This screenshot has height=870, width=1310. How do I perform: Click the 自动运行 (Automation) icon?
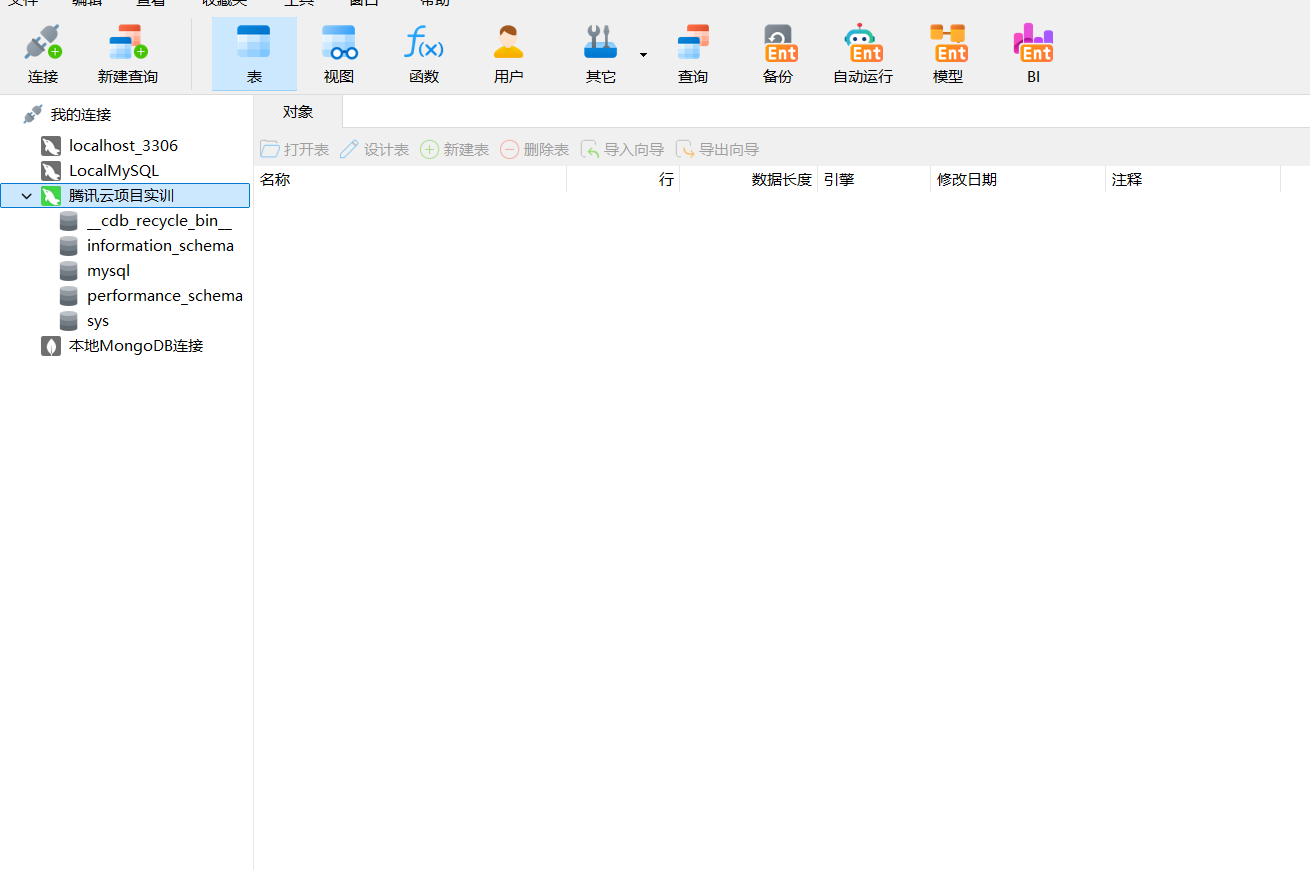pos(861,52)
